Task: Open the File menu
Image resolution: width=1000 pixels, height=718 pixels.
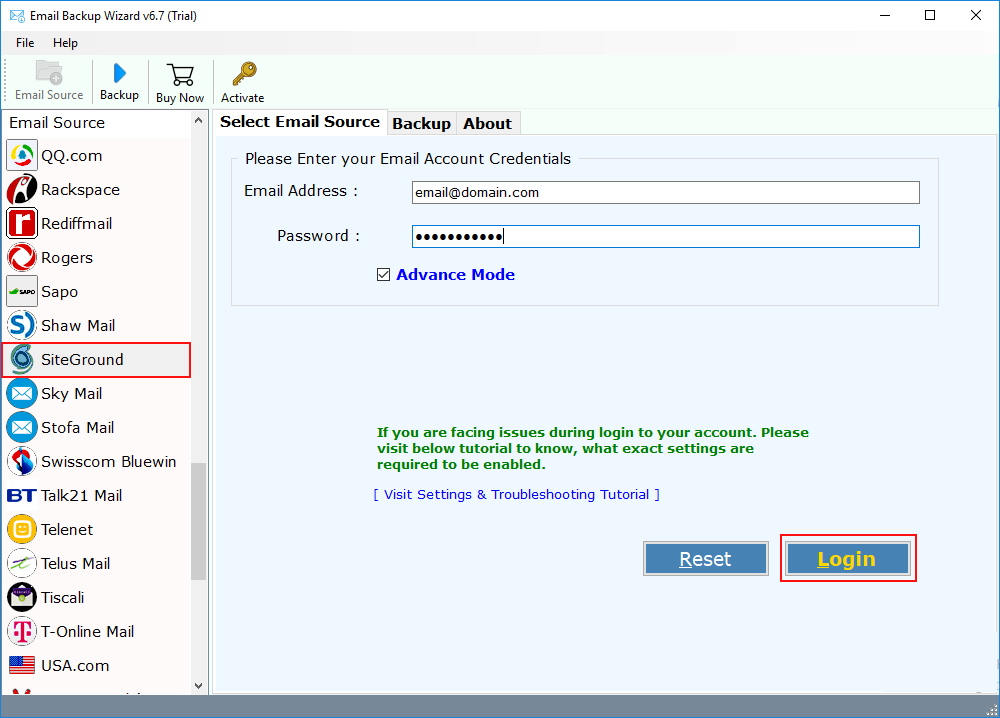Action: tap(25, 43)
